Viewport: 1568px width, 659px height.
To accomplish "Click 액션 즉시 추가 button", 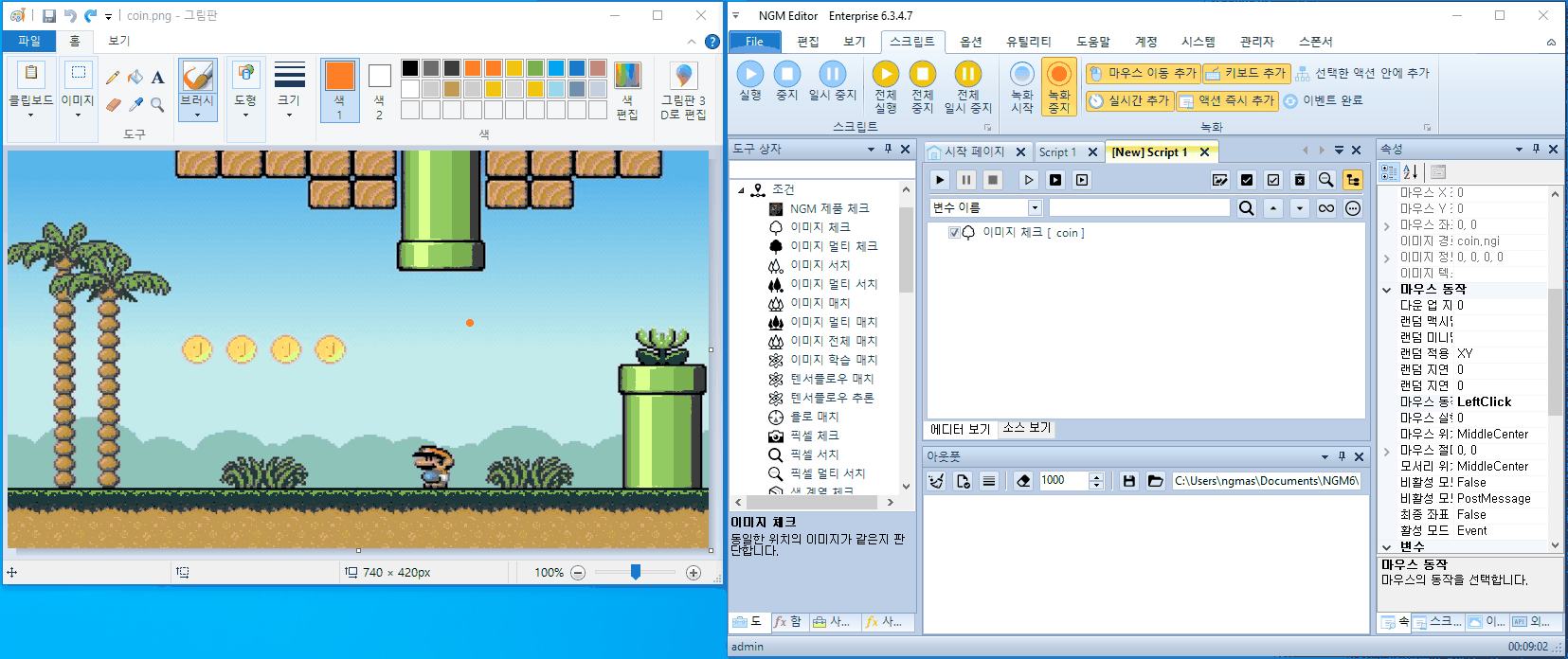I will click(x=1227, y=100).
